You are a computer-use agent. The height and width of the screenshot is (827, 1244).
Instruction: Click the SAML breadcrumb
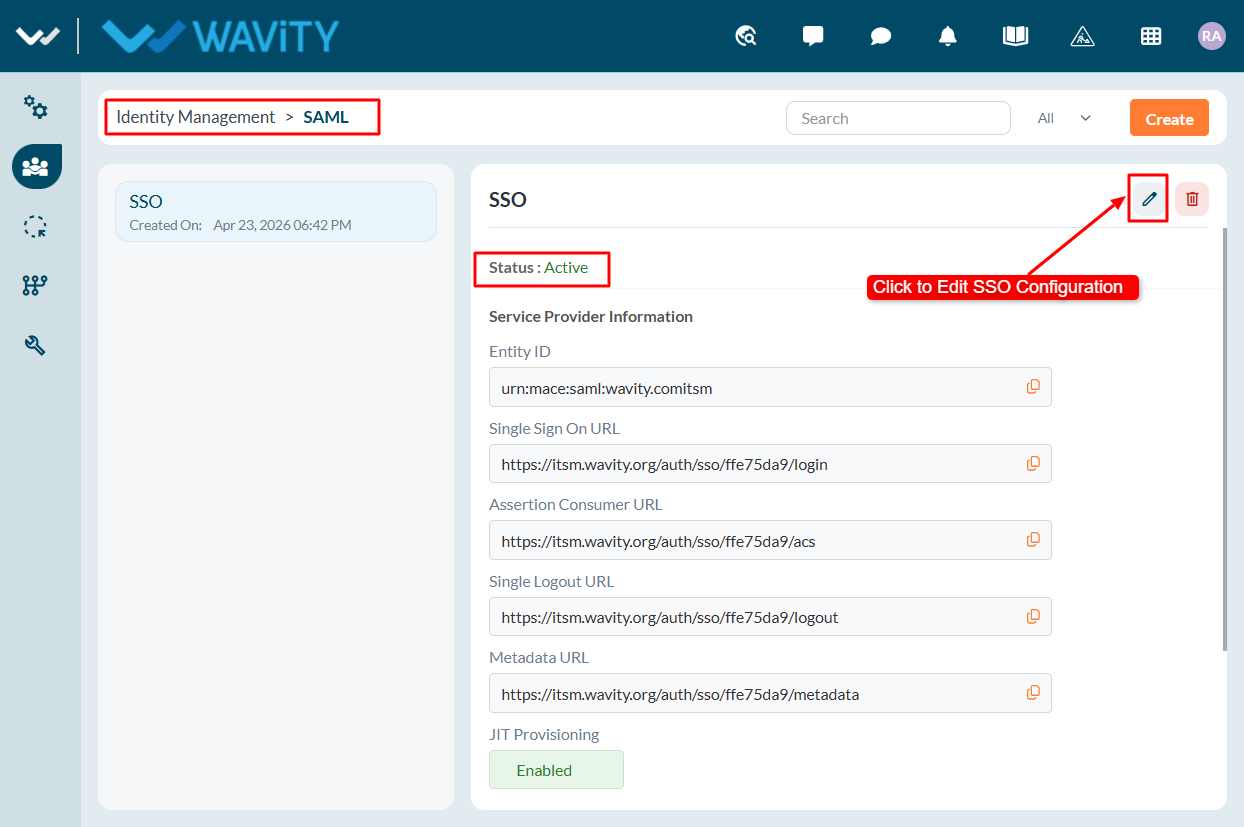click(326, 117)
